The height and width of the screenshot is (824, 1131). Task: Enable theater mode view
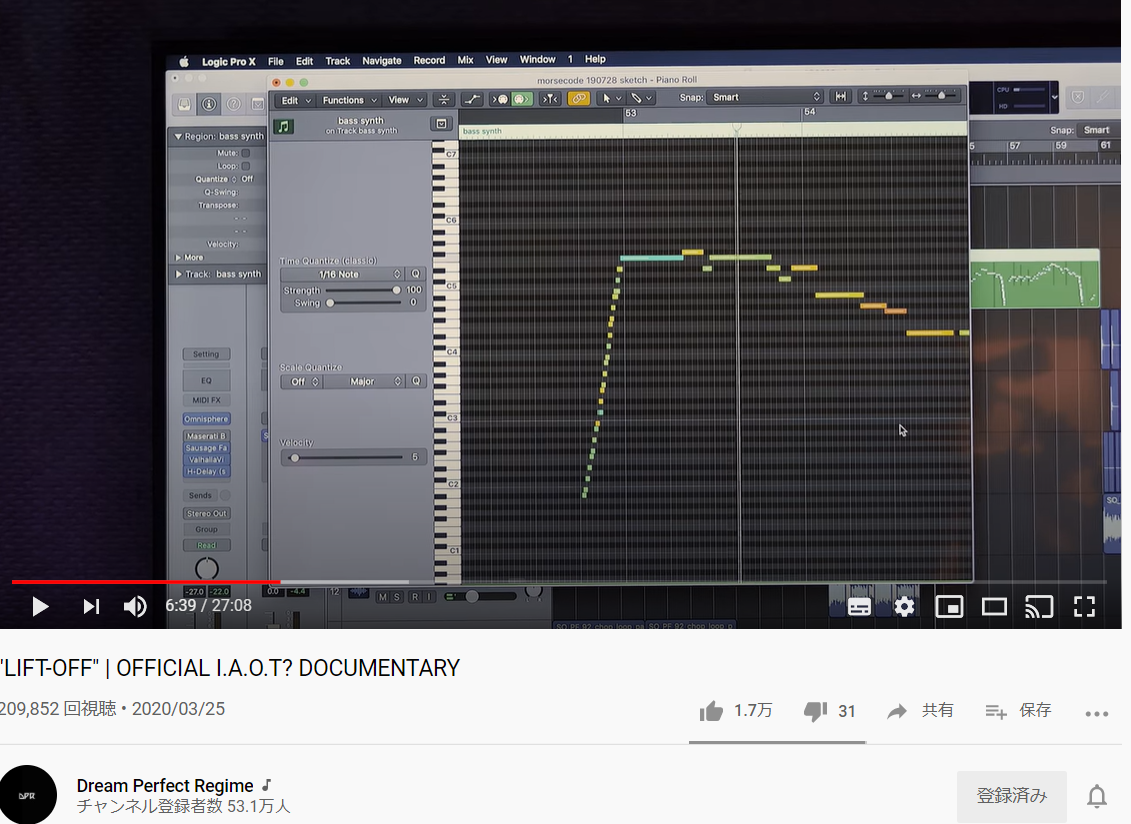click(994, 607)
